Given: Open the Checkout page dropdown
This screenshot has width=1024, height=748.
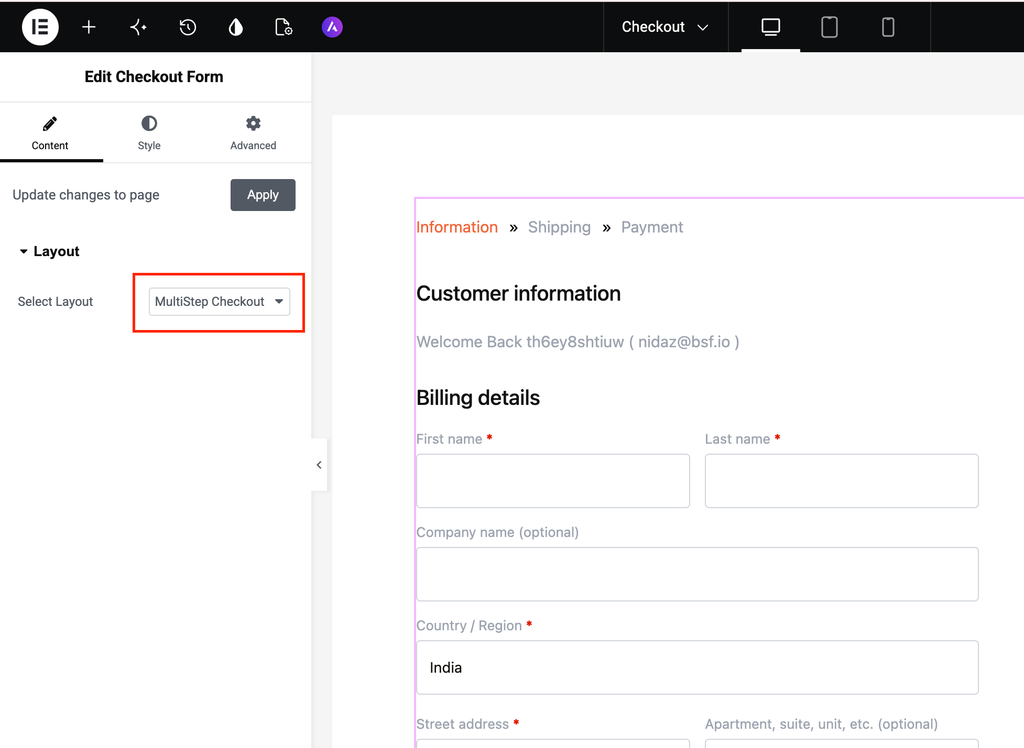Looking at the screenshot, I should pos(665,27).
